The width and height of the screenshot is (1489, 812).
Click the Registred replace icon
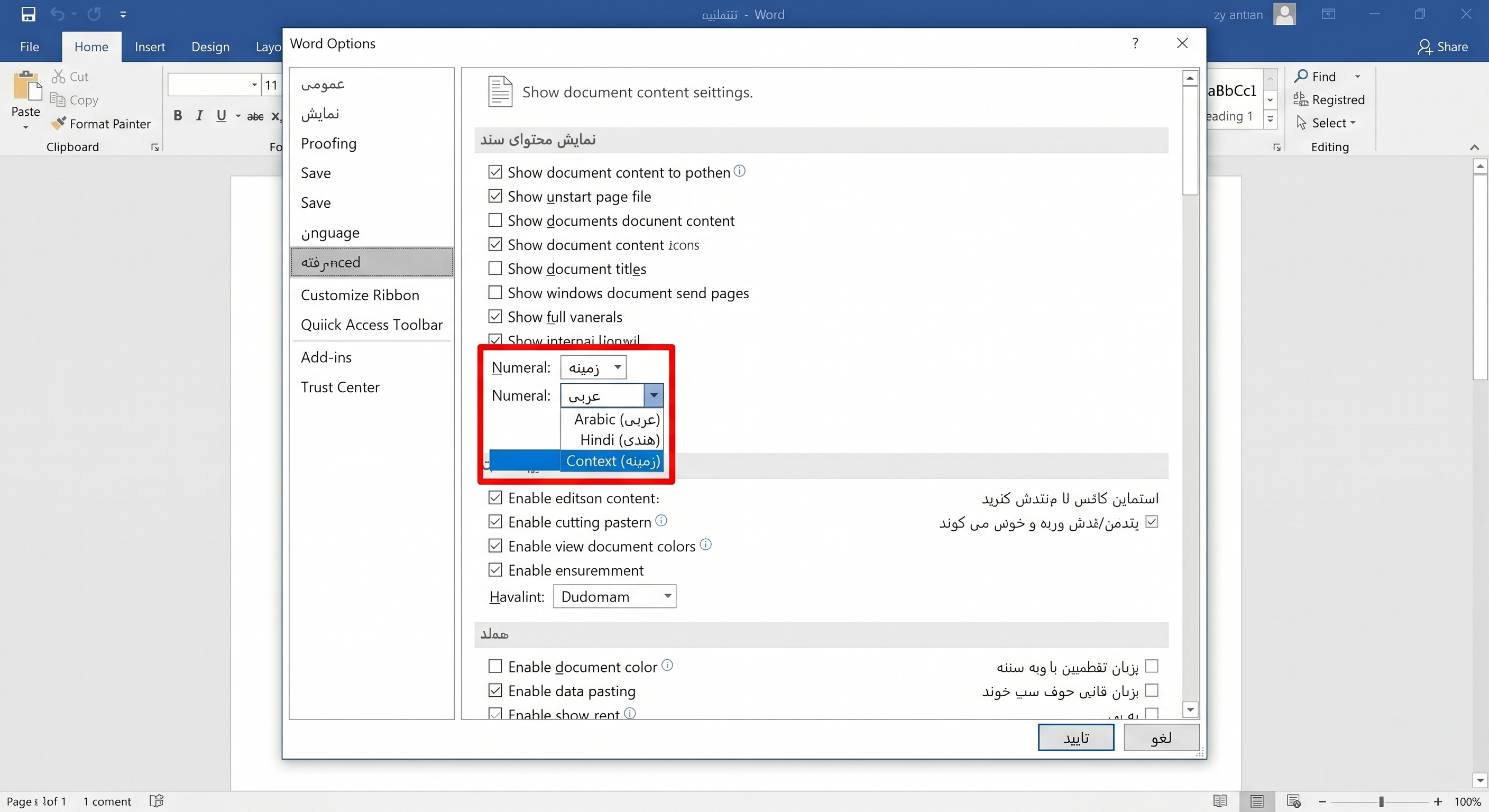coord(1301,99)
